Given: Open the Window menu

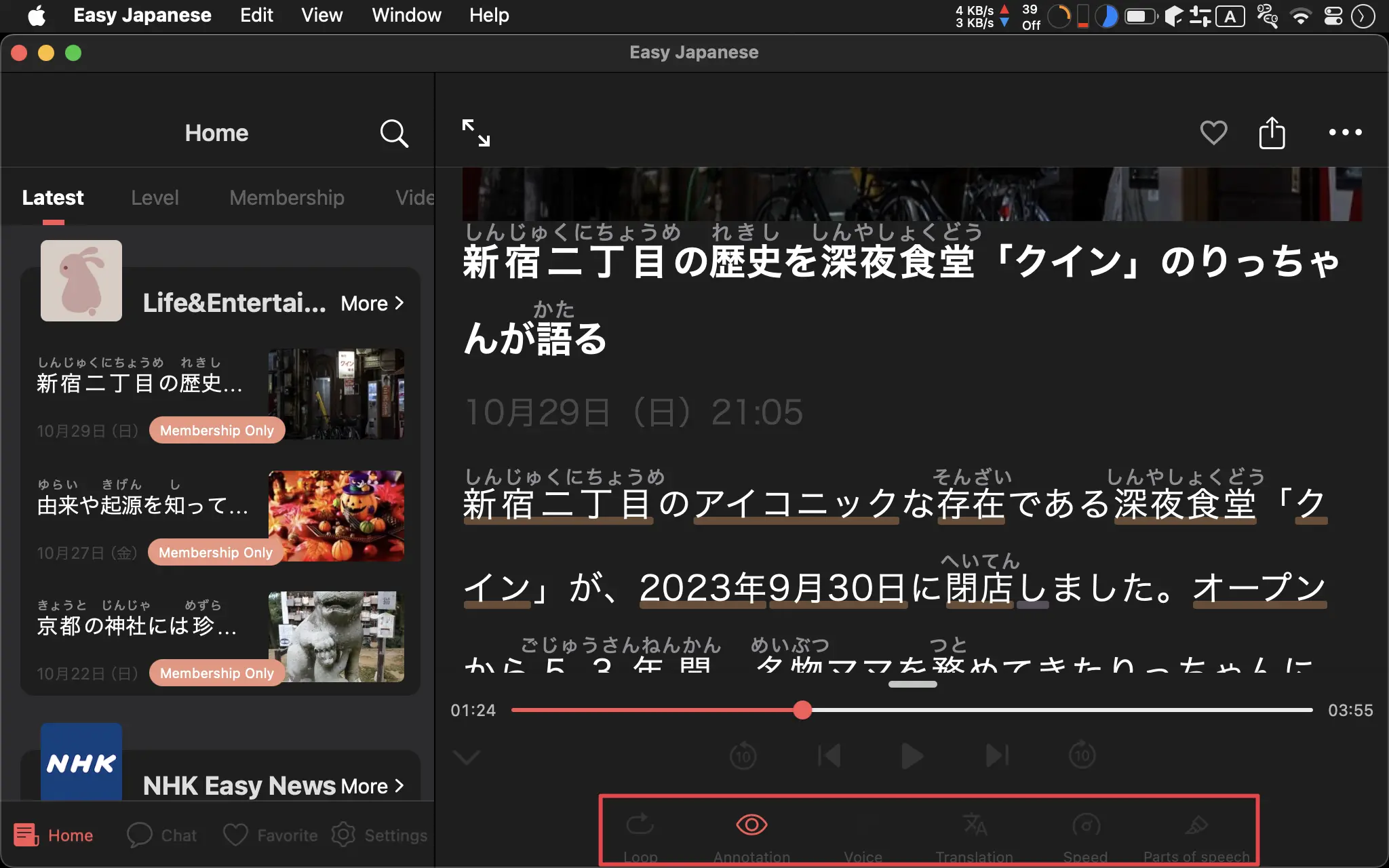Looking at the screenshot, I should [x=406, y=15].
